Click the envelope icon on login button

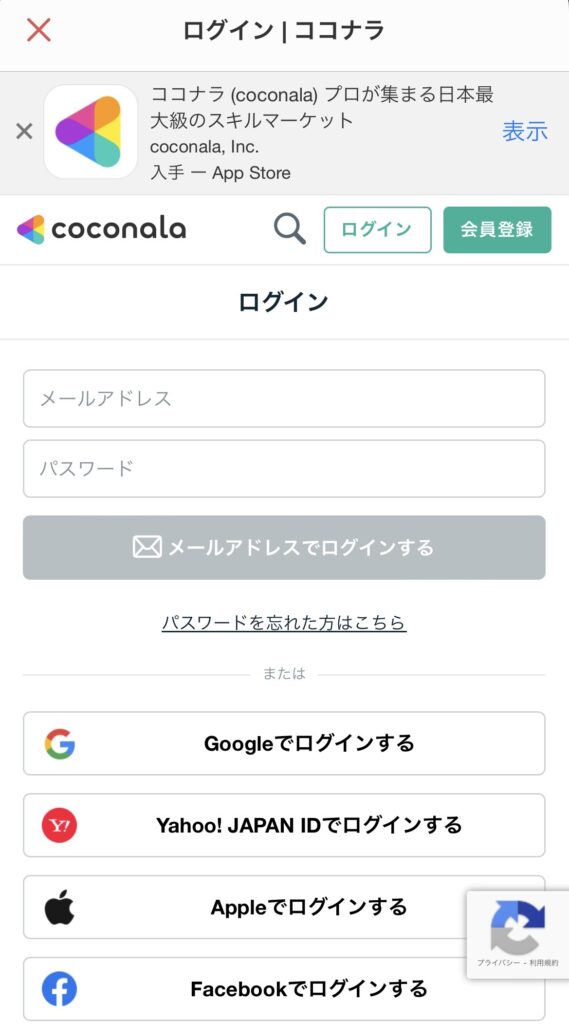point(147,547)
